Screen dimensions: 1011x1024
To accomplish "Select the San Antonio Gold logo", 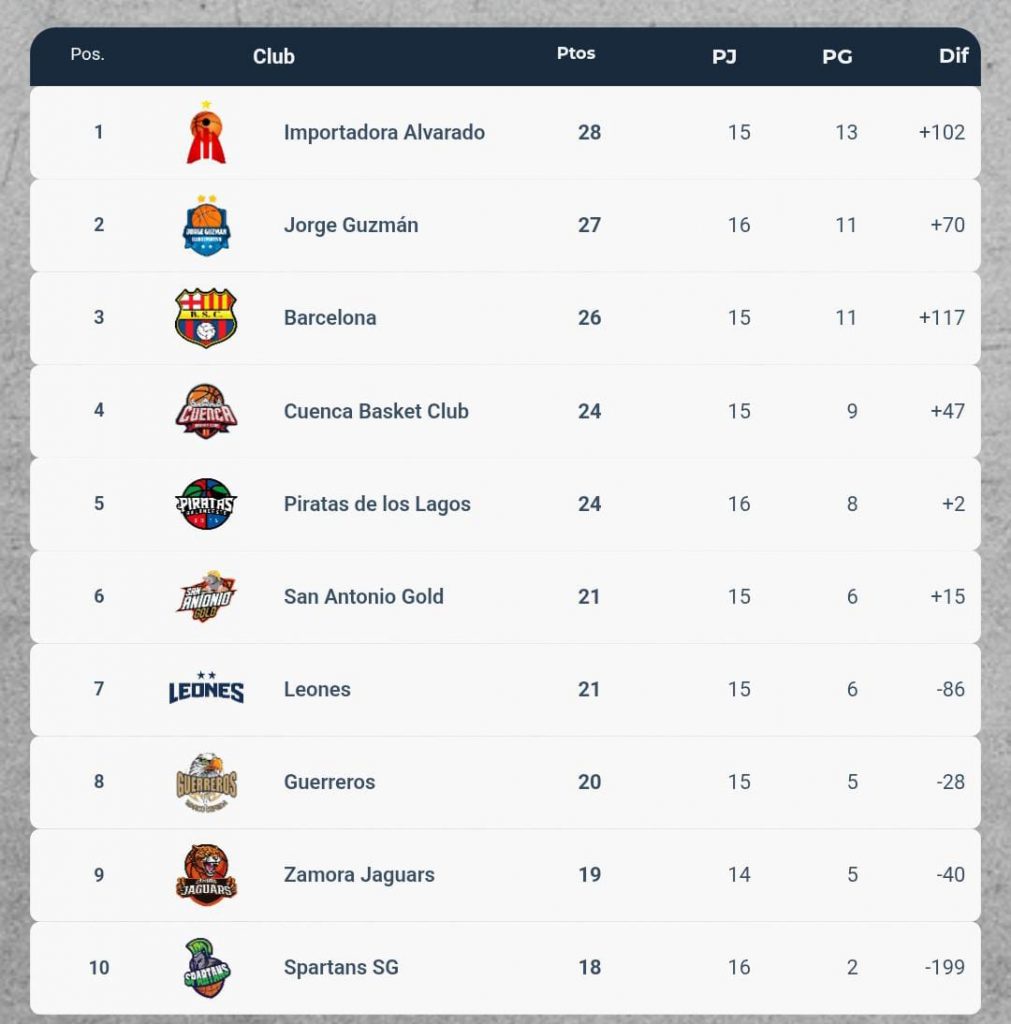I will [206, 597].
